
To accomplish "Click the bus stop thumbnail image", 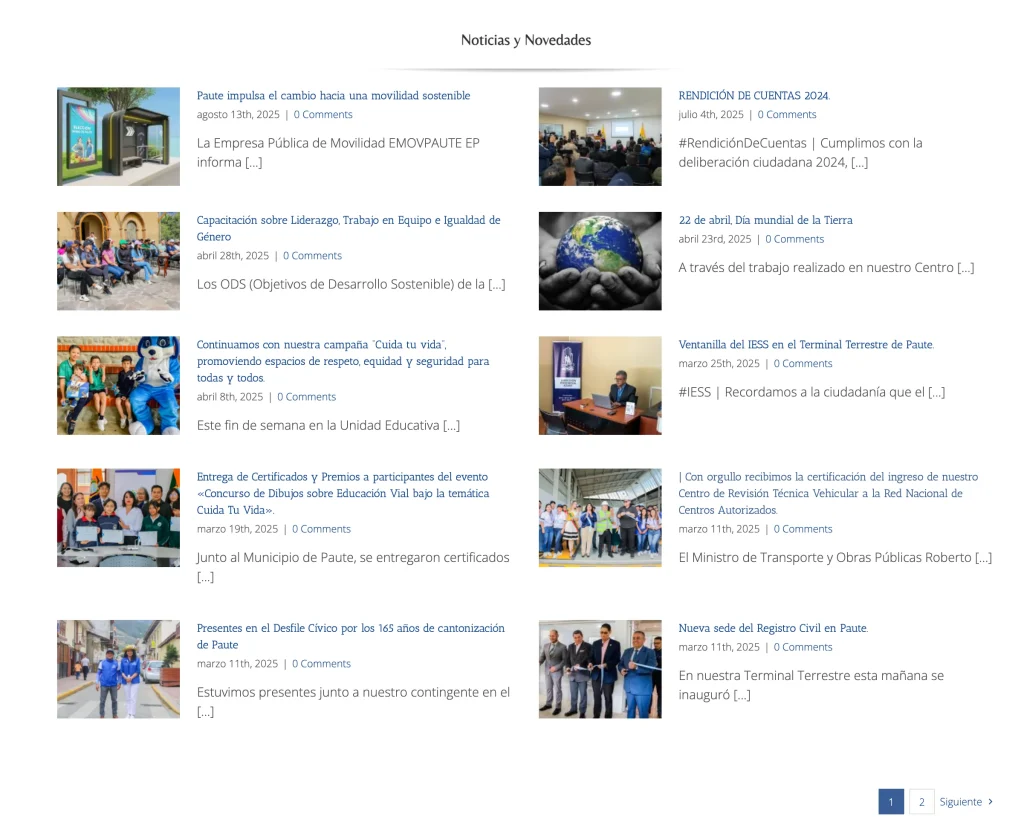I will point(118,136).
